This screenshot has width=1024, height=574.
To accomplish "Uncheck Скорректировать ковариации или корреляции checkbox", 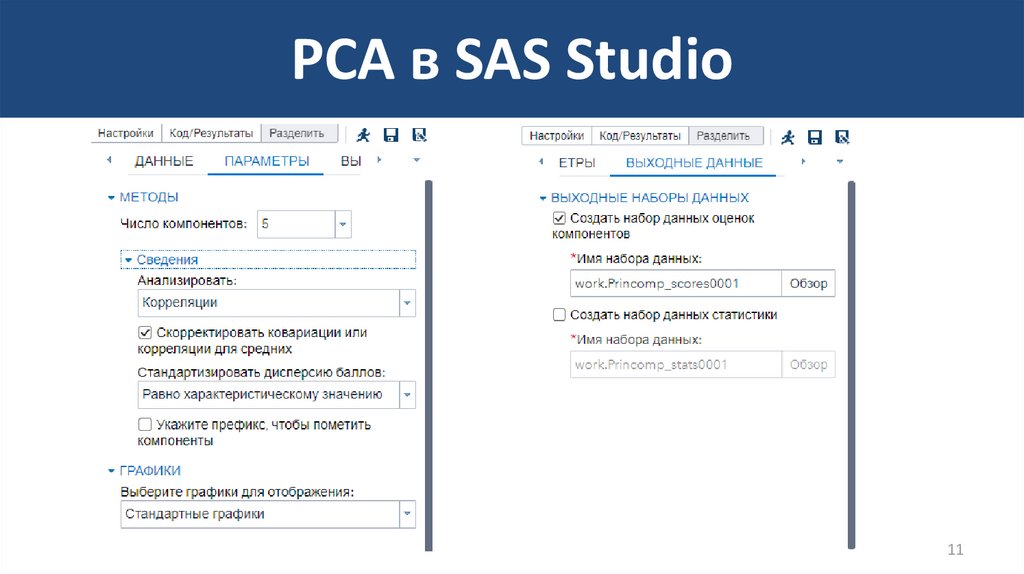I will (145, 333).
